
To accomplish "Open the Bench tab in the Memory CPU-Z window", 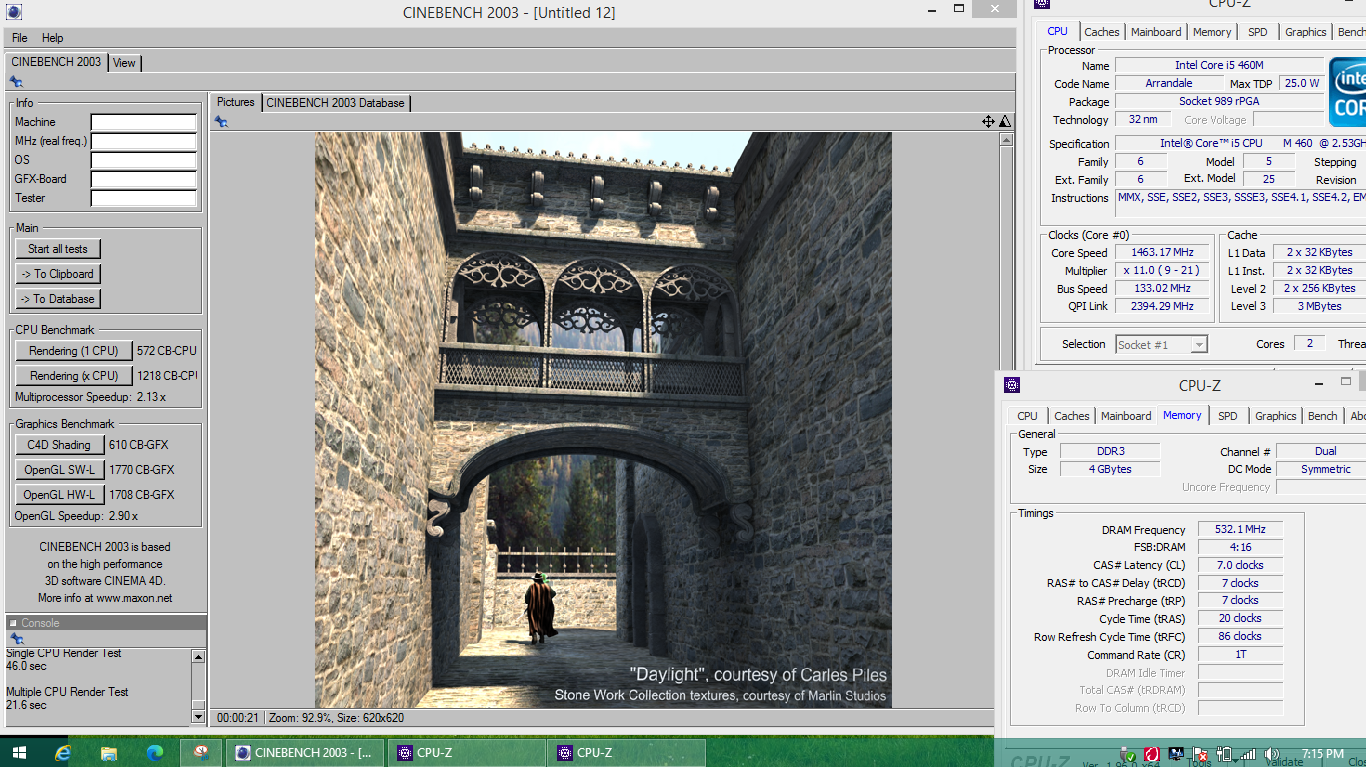I will coord(1322,416).
